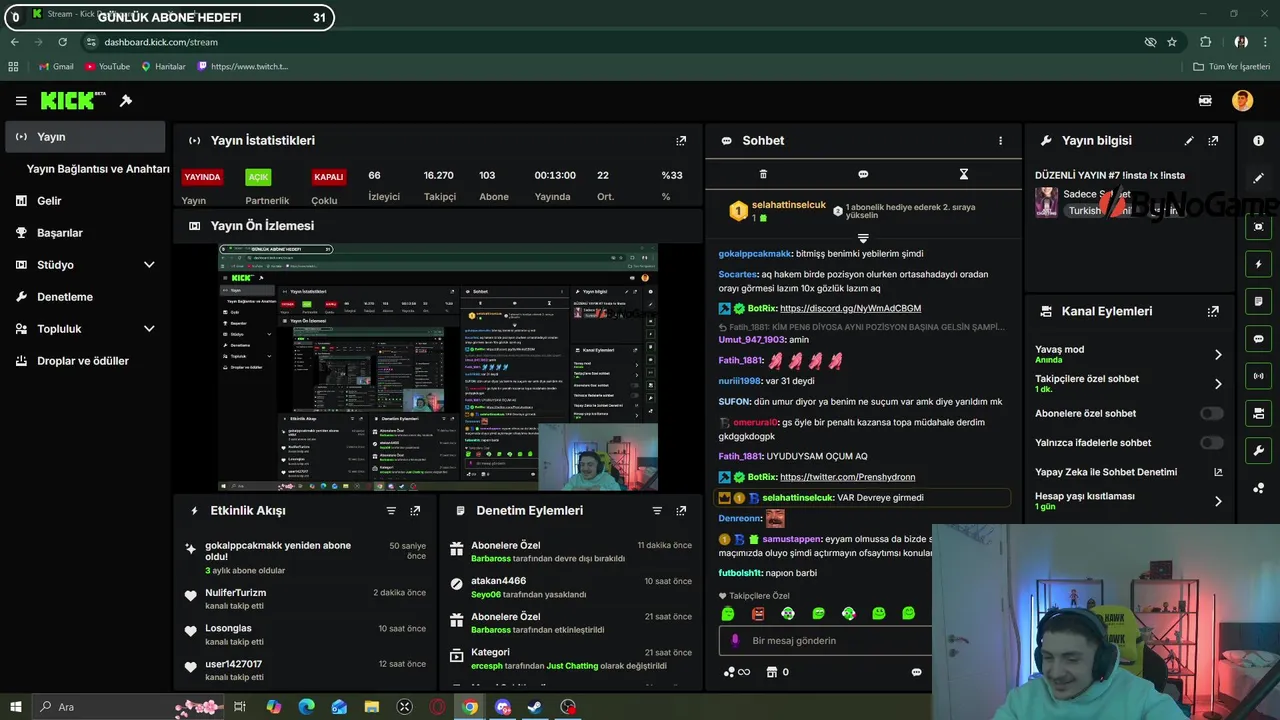1280x720 pixels.
Task: Collapse the pinned leaderboard arrow in chat
Action: (x=863, y=239)
